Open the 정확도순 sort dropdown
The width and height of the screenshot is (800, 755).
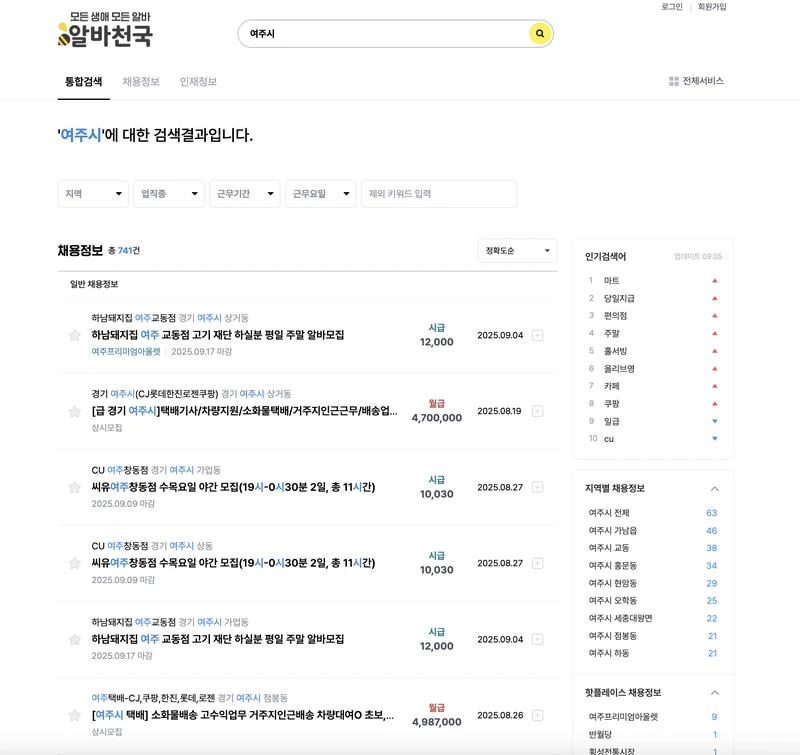[516, 251]
